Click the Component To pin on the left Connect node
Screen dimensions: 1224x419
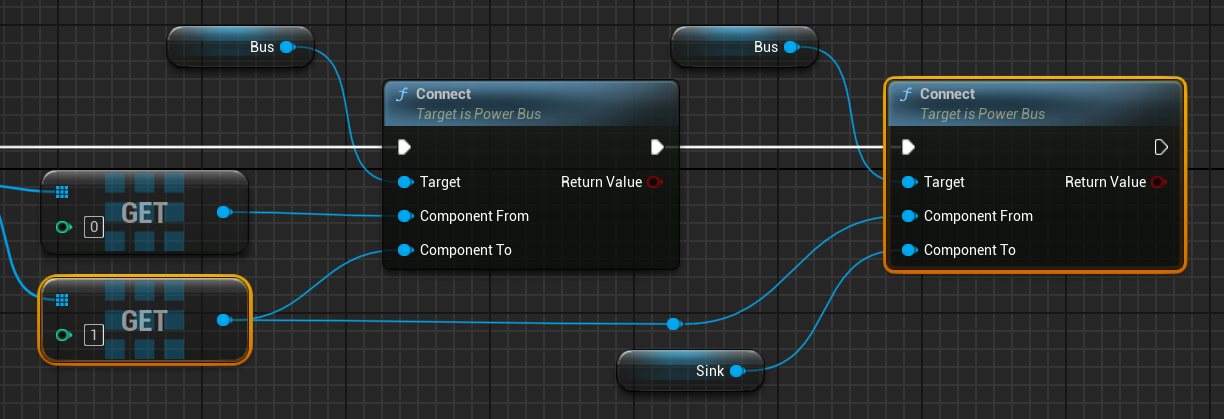[405, 250]
